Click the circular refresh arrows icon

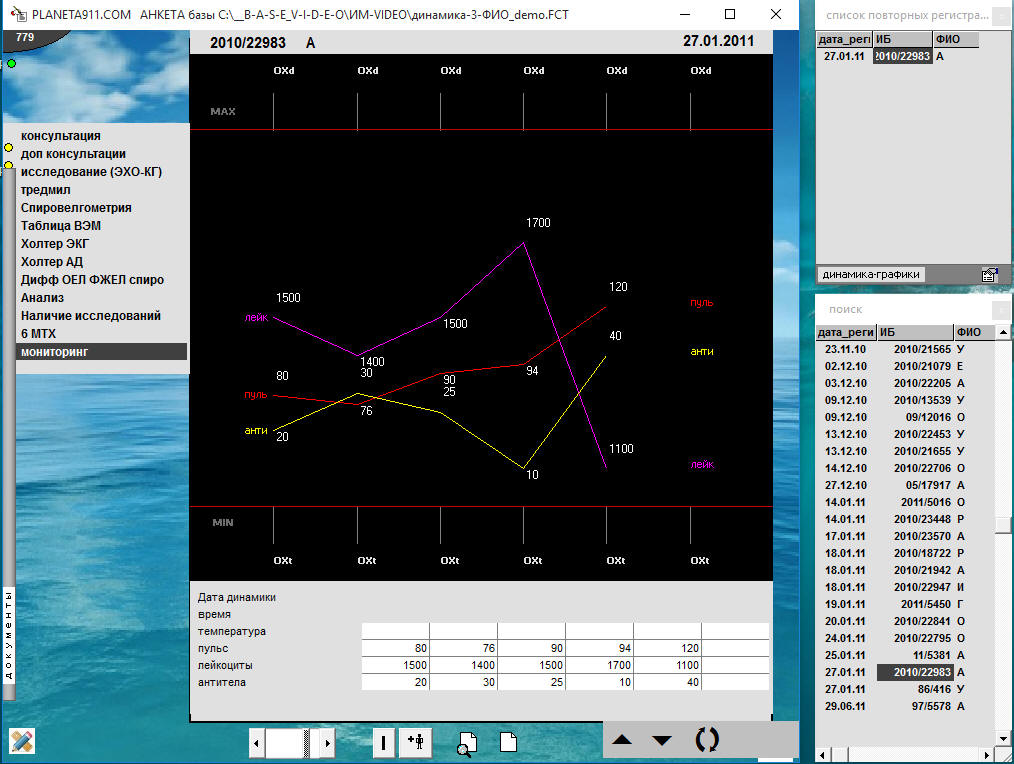pyautogui.click(x=707, y=741)
